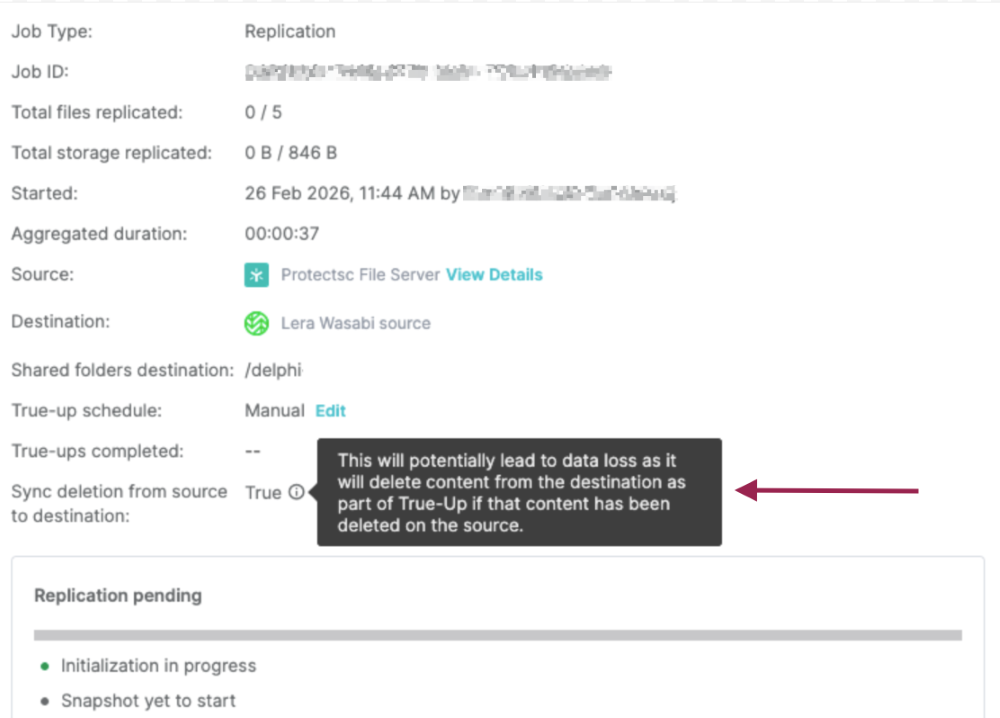Click the green Wasabi destination icon

point(257,323)
